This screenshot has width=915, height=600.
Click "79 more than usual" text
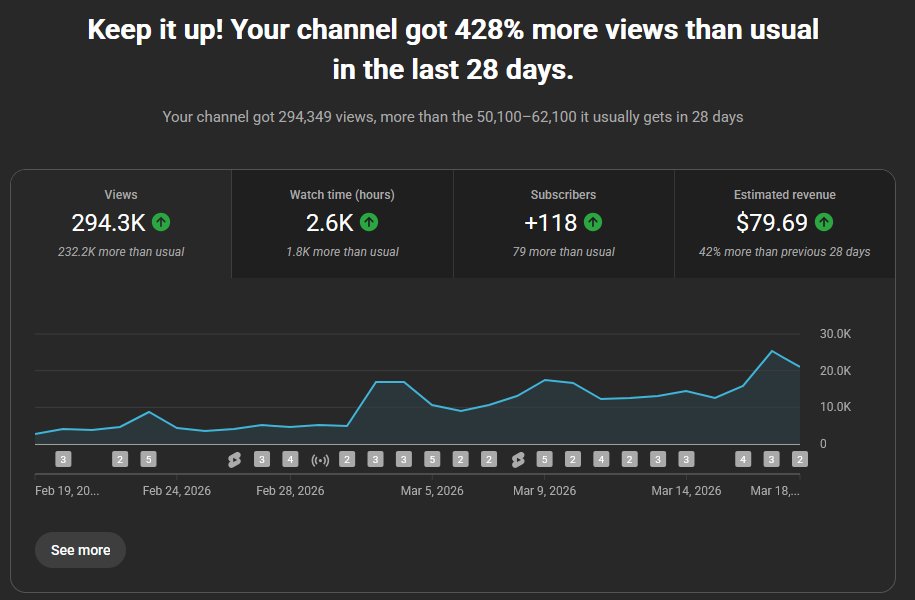tap(563, 252)
